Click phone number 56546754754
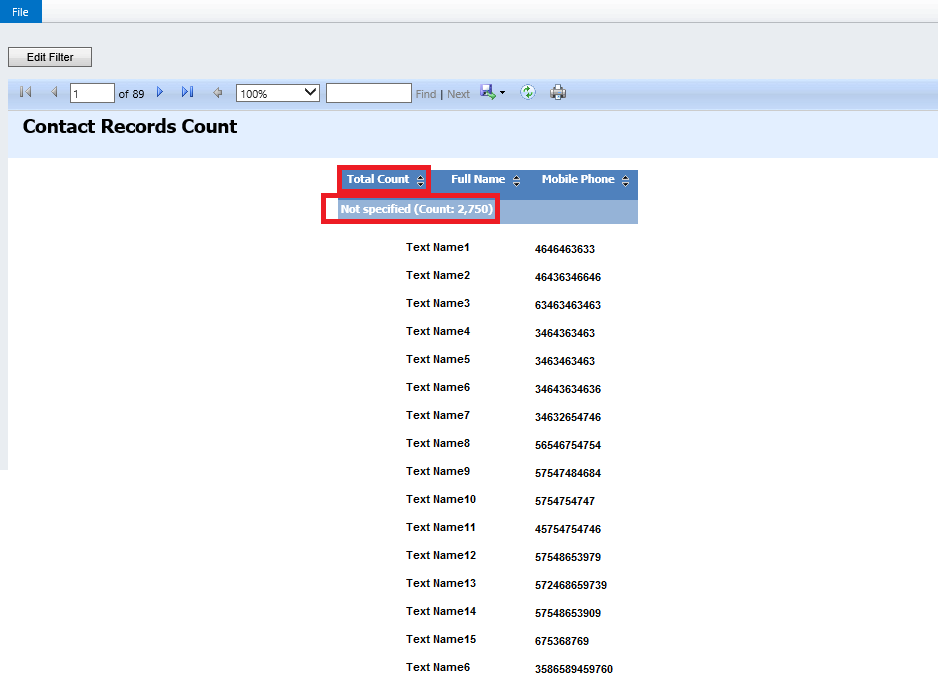The height and width of the screenshot is (694, 938). 568,445
